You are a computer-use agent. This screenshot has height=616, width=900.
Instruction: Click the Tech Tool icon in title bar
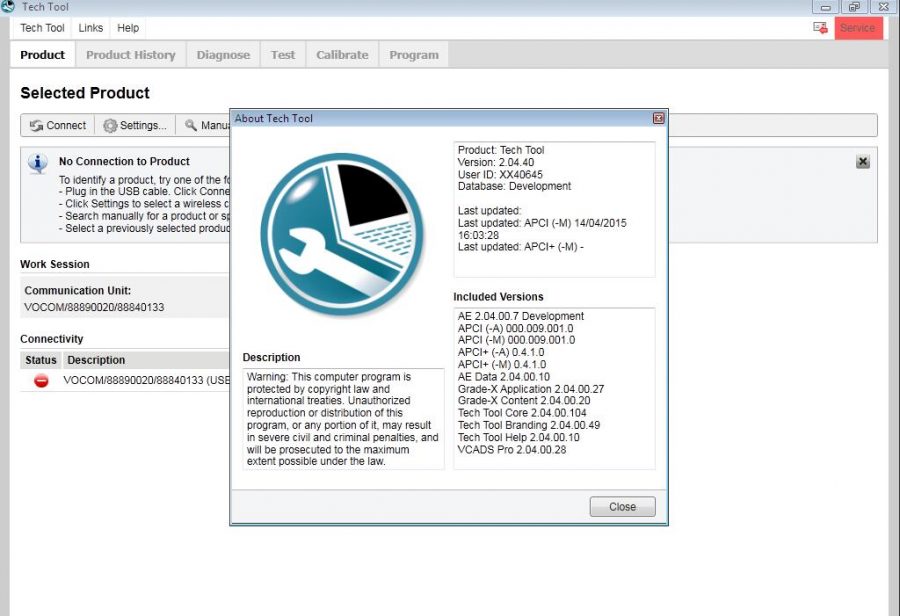(10, 6)
